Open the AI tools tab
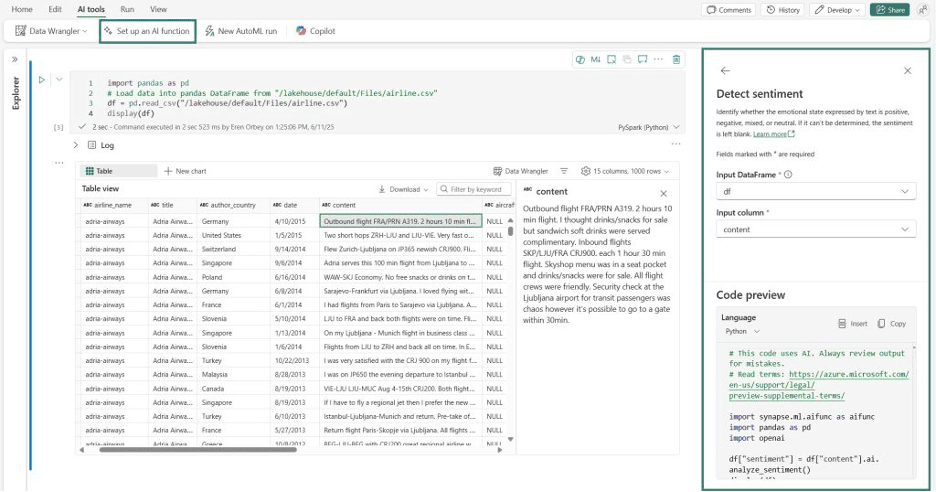The width and height of the screenshot is (936, 492). pos(91,10)
